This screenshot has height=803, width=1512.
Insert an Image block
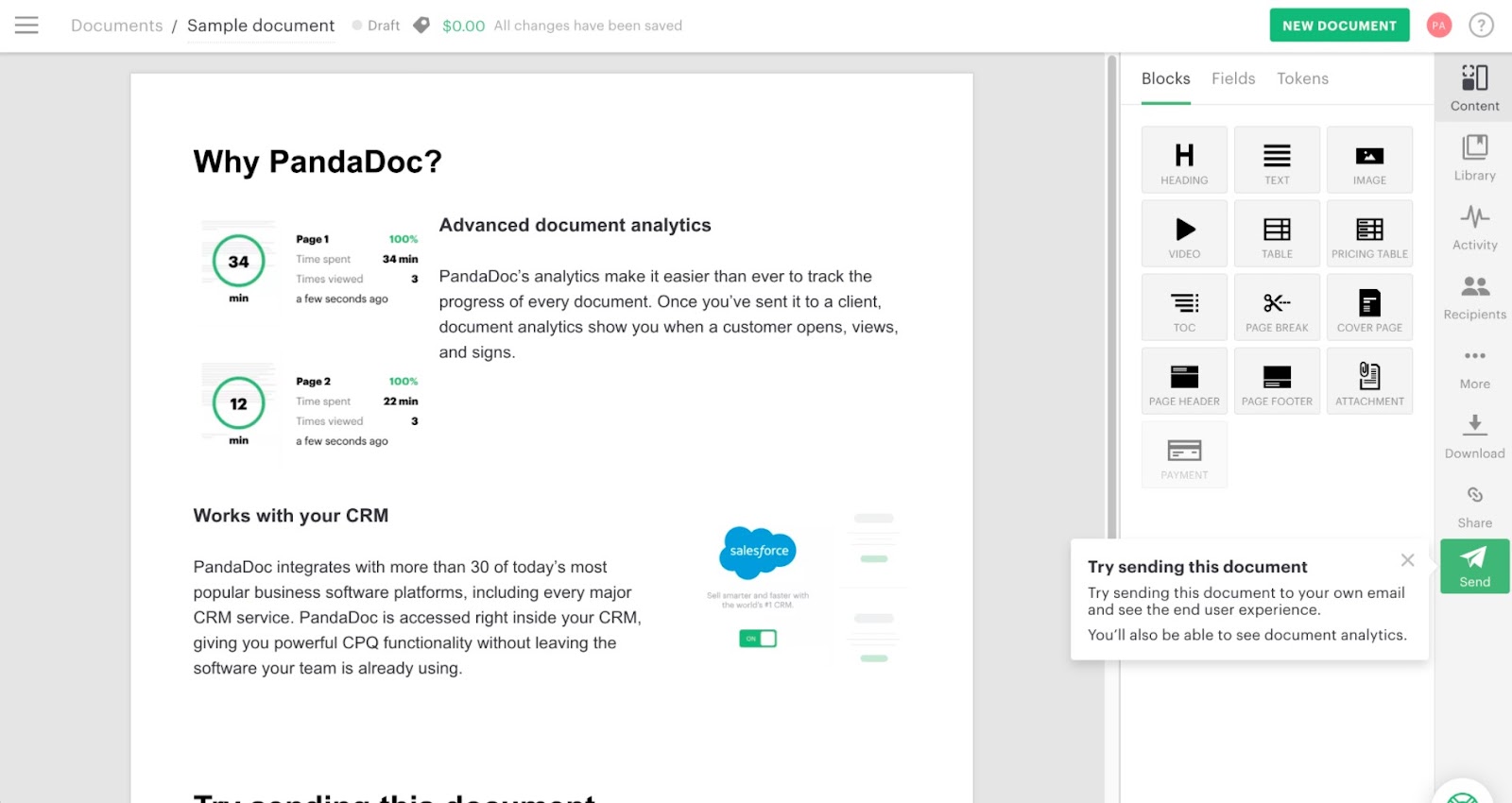tap(1369, 160)
